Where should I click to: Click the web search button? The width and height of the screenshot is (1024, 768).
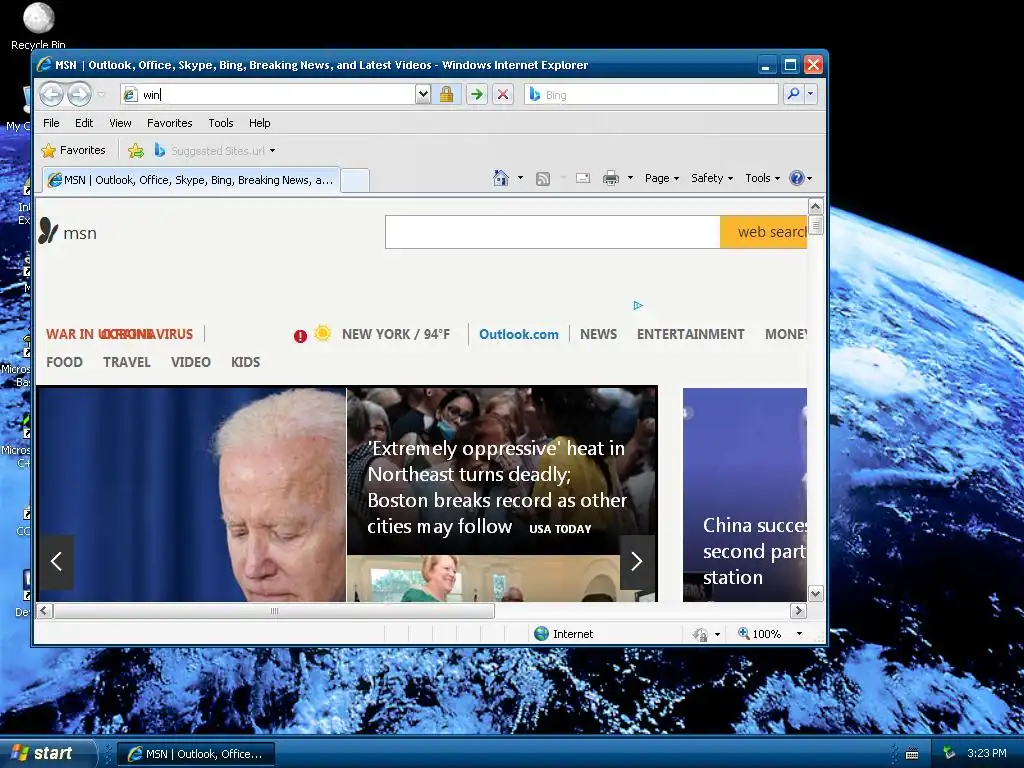[763, 232]
